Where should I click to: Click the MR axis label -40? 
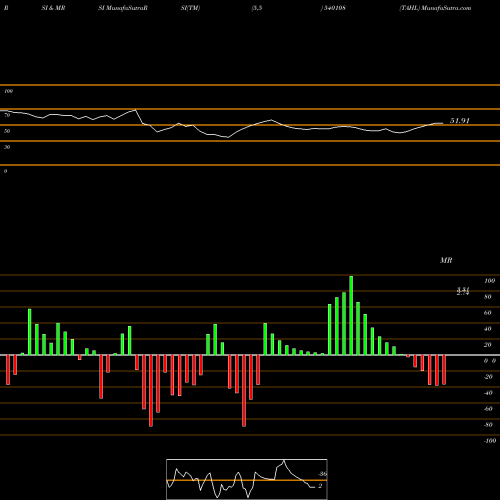click(488, 393)
